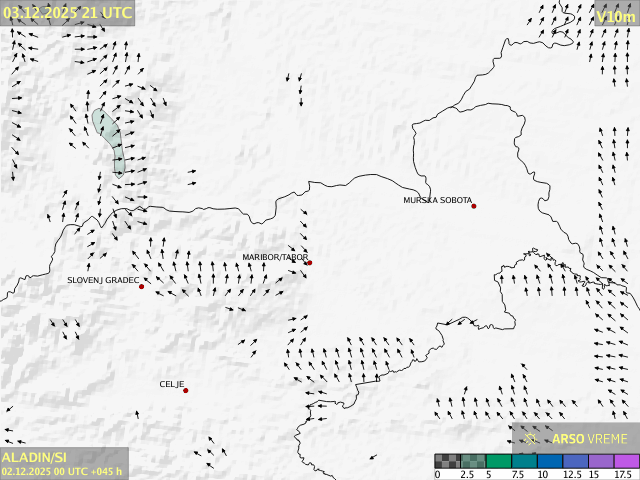Image resolution: width=640 pixels, height=480 pixels.
Task: Select the grey checkered 0–2.5 legend swatch
Action: point(447,461)
